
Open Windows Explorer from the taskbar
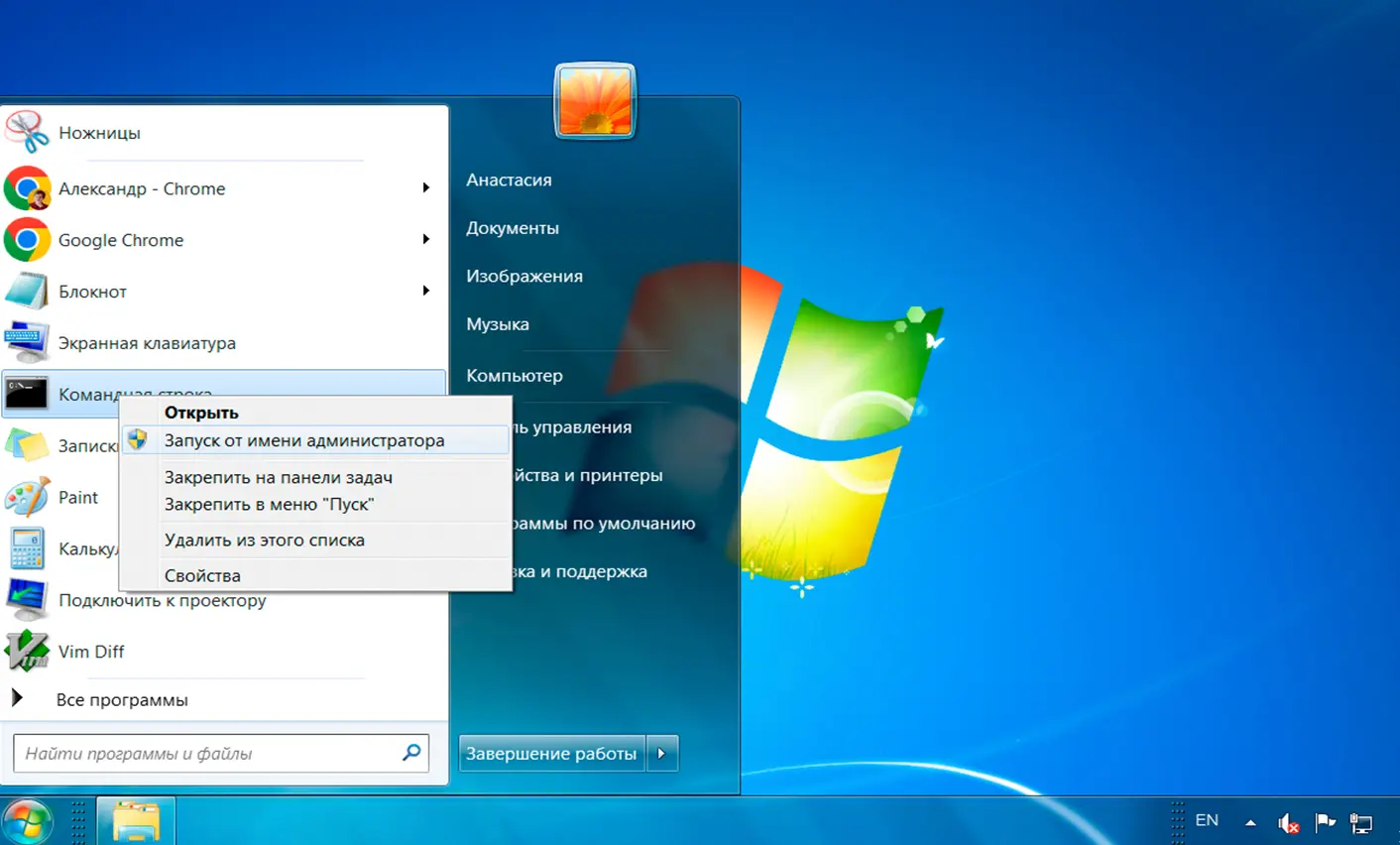[x=136, y=821]
